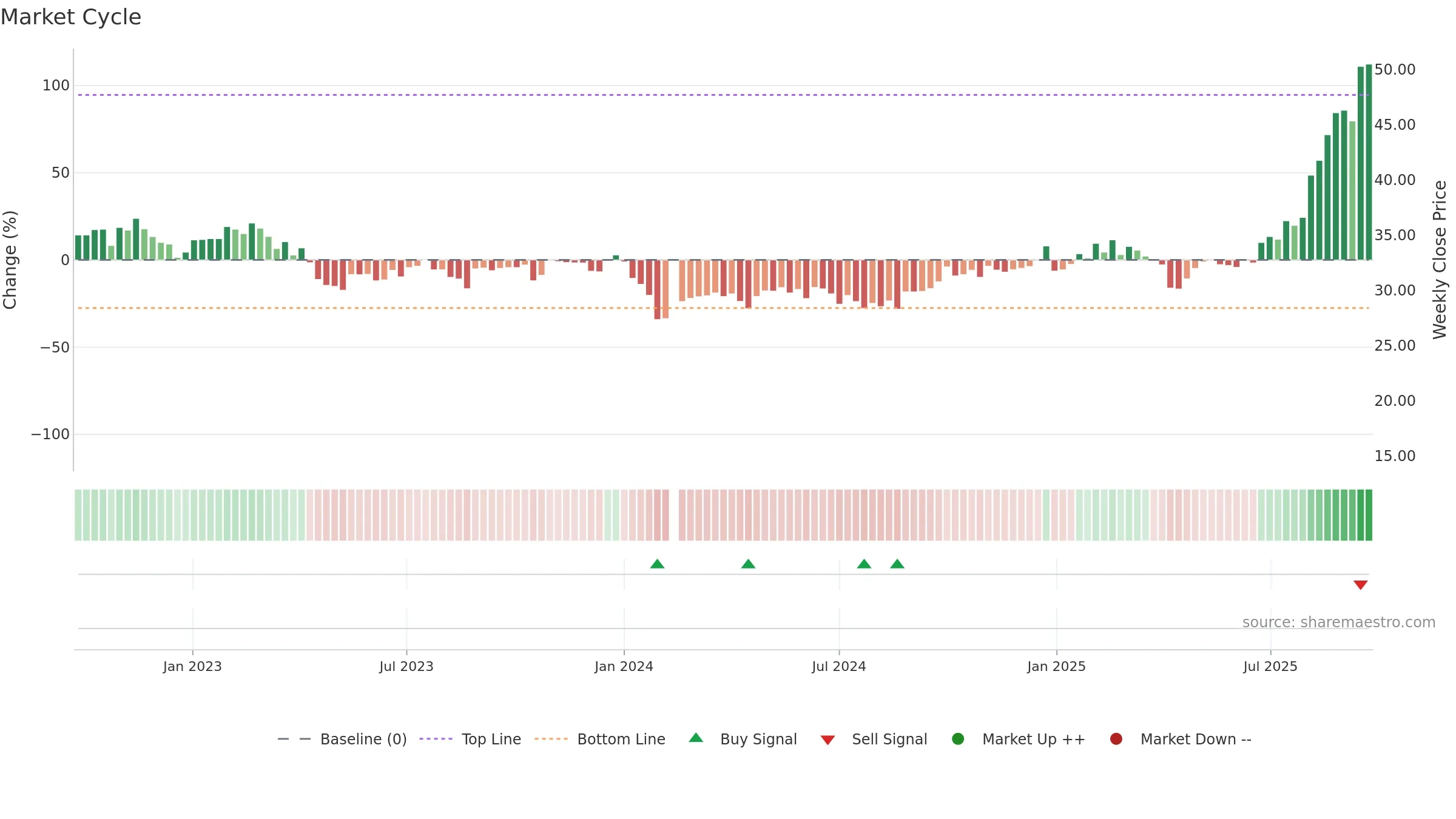
Task: Click the 20.00 price axis tick
Action: pos(1395,401)
